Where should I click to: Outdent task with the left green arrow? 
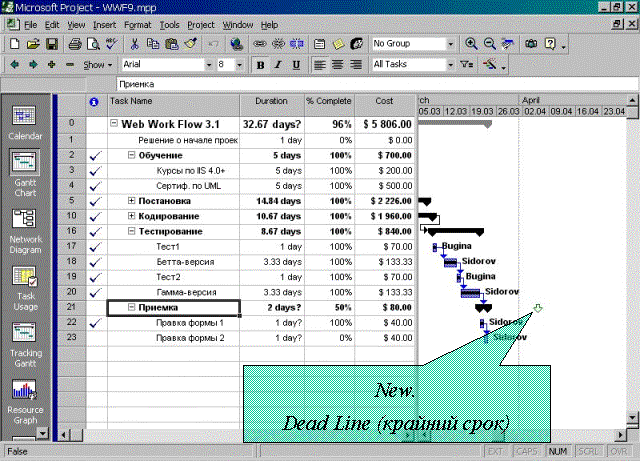[x=15, y=65]
